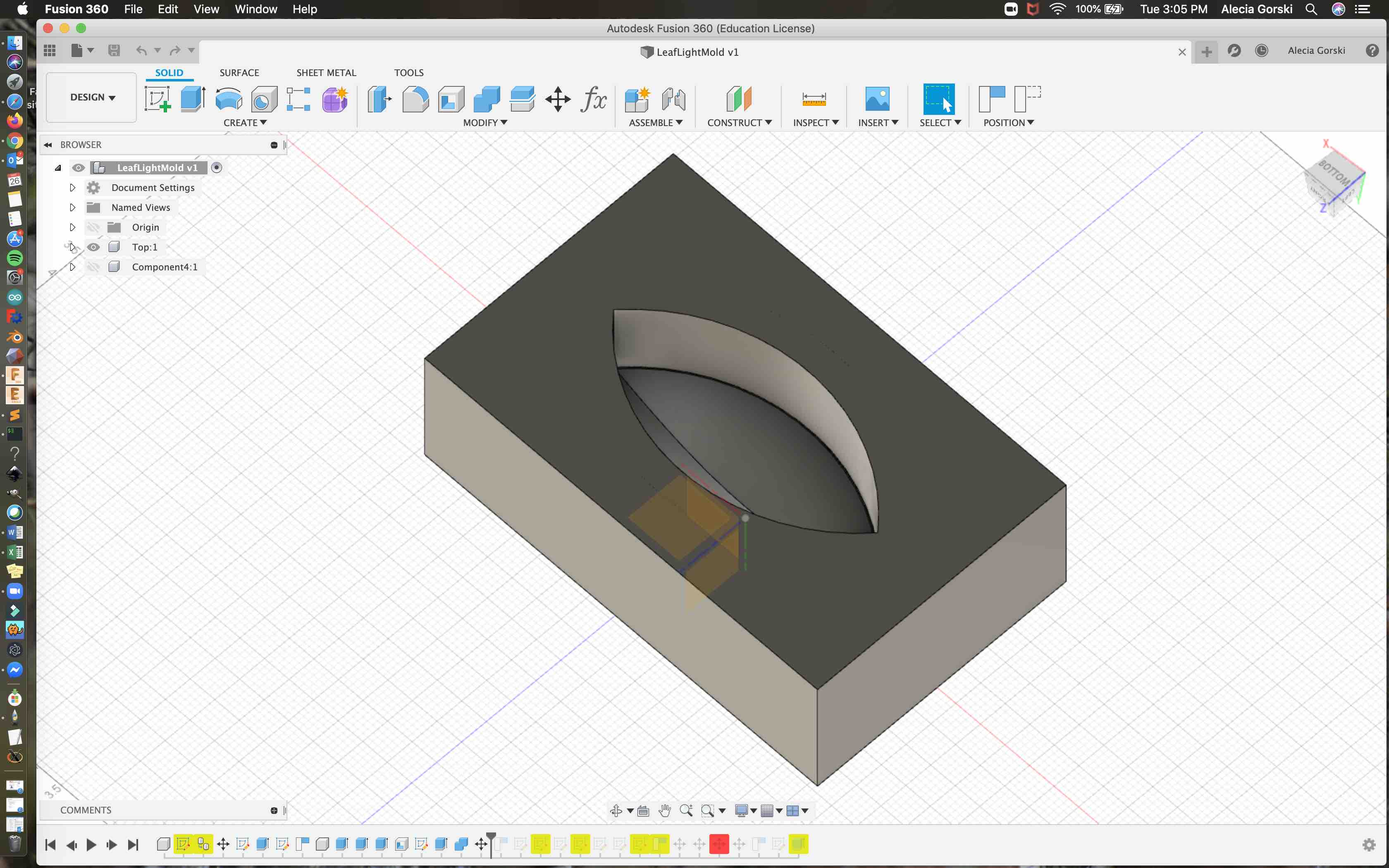
Task: Expand the Document Settings node
Action: (72, 188)
